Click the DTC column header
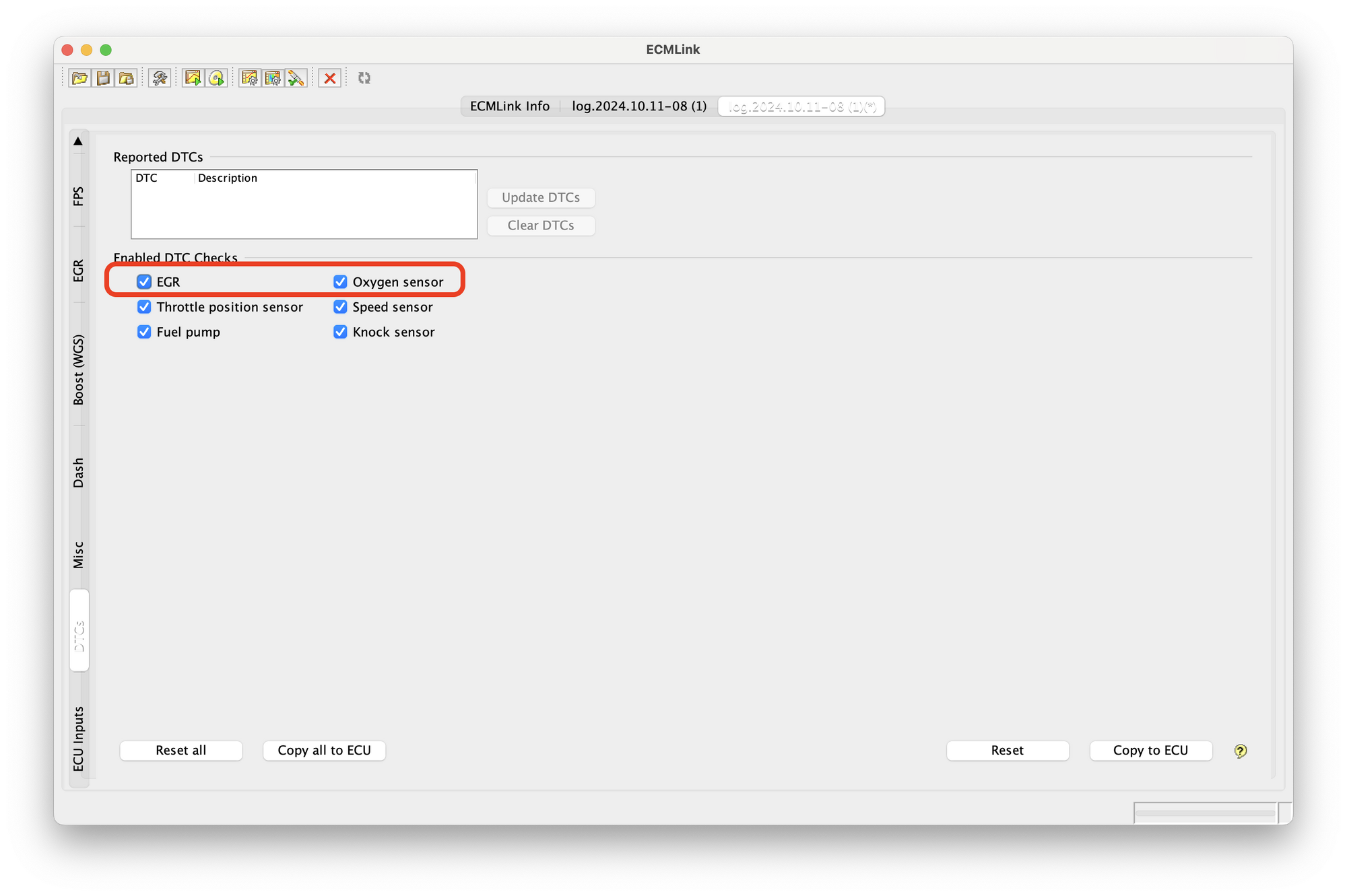The image size is (1347, 896). 163,178
